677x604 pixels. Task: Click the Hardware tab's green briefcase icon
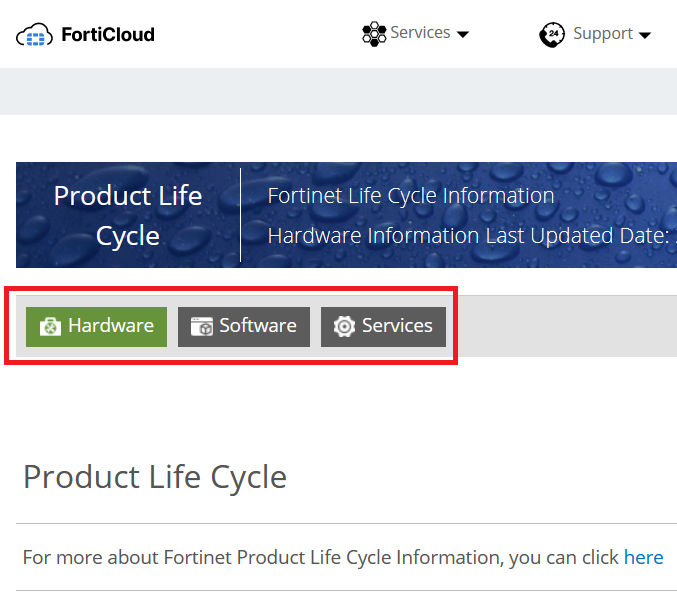pyautogui.click(x=50, y=326)
